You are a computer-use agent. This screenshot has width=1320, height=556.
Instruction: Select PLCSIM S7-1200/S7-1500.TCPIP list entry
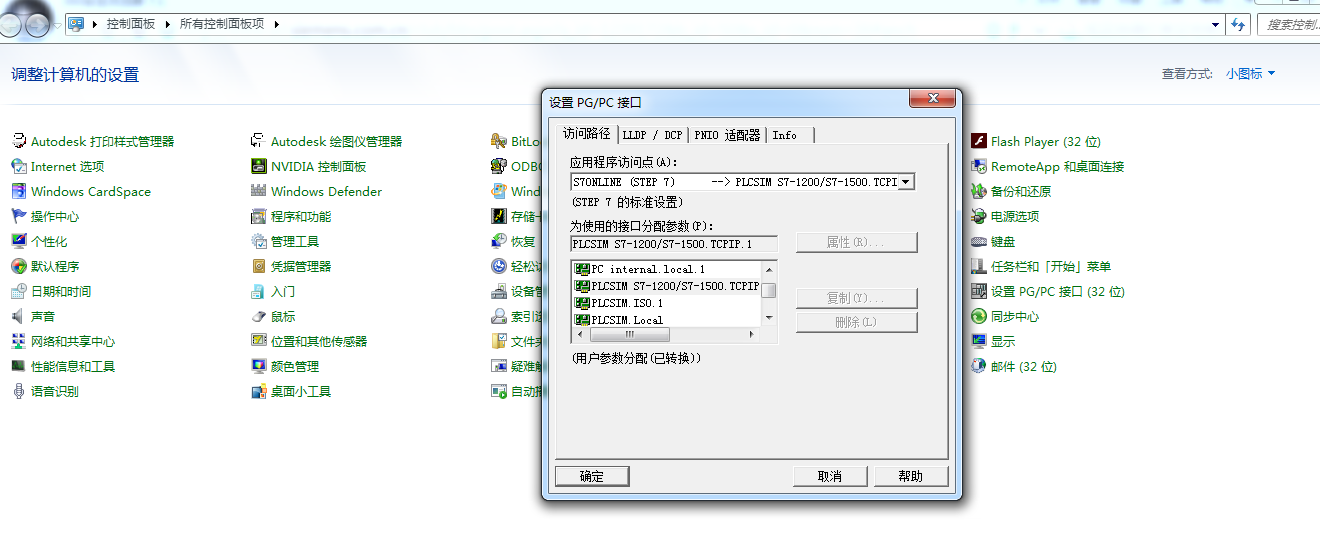coord(667,286)
